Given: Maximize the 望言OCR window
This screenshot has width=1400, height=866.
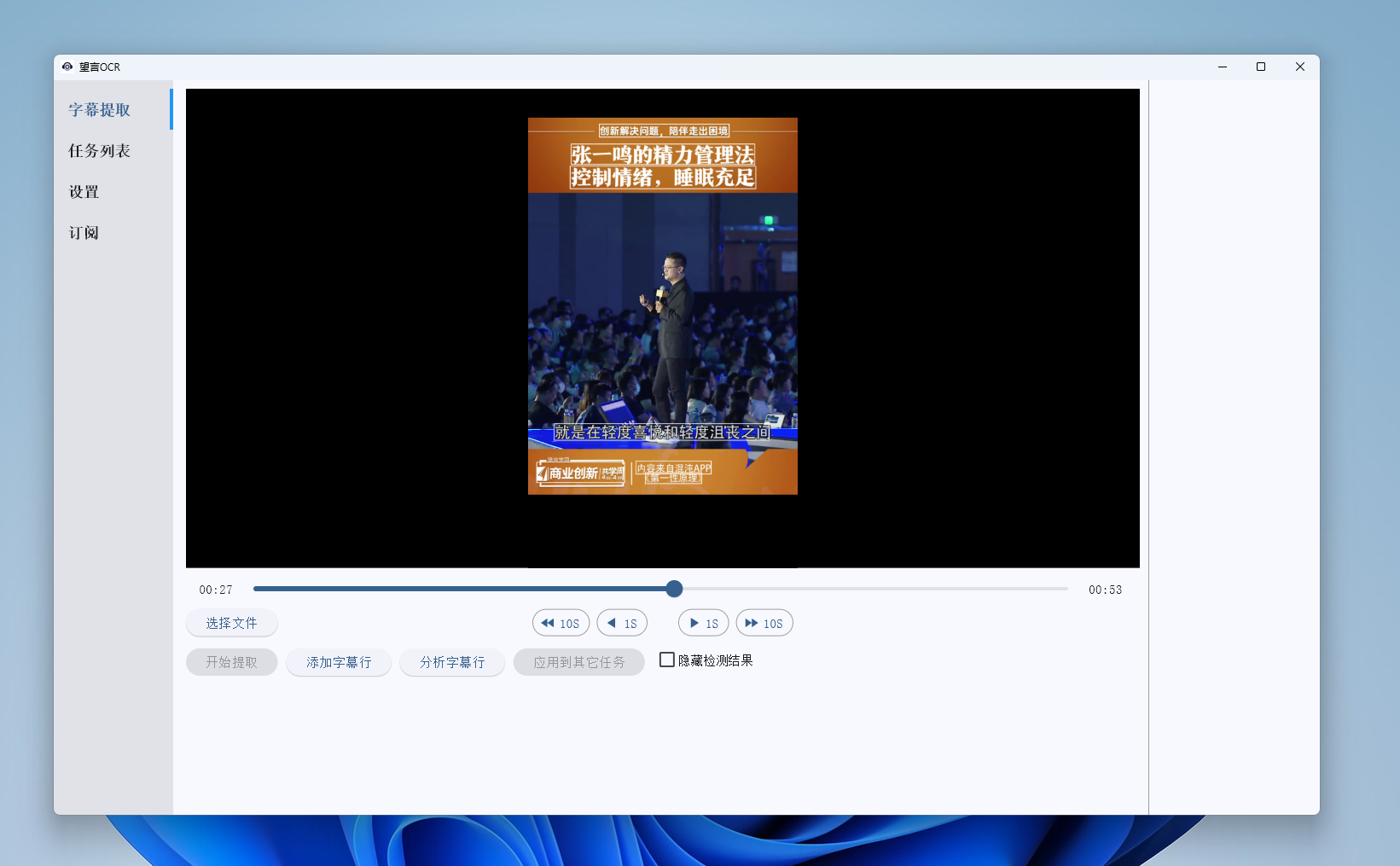Looking at the screenshot, I should (x=1261, y=67).
